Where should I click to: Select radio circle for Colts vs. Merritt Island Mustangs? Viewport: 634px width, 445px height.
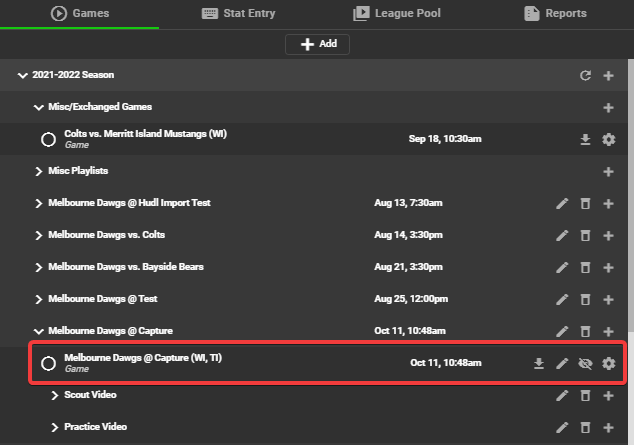coord(49,139)
